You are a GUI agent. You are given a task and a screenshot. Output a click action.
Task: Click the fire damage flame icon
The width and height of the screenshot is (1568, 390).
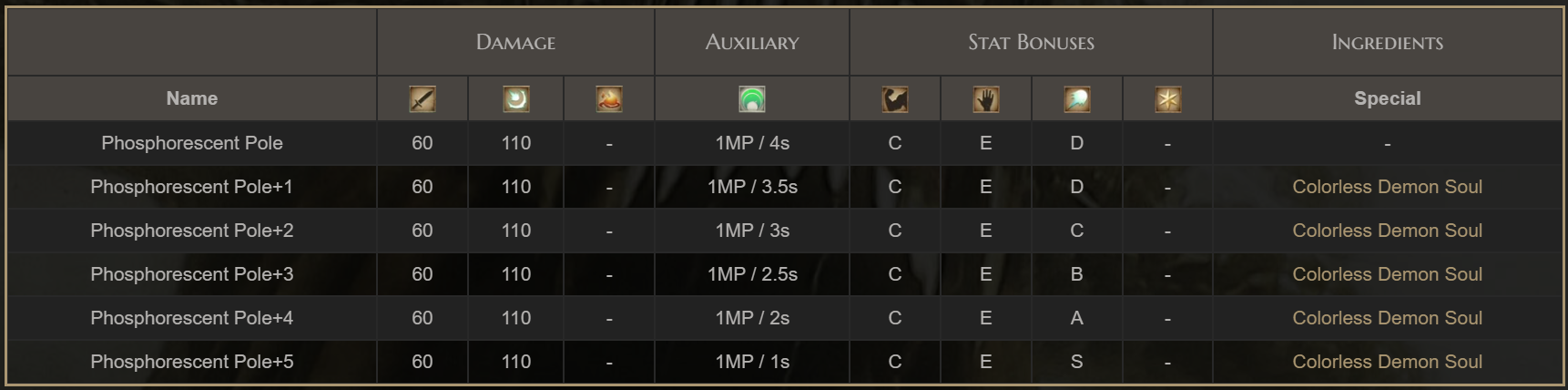pyautogui.click(x=609, y=98)
